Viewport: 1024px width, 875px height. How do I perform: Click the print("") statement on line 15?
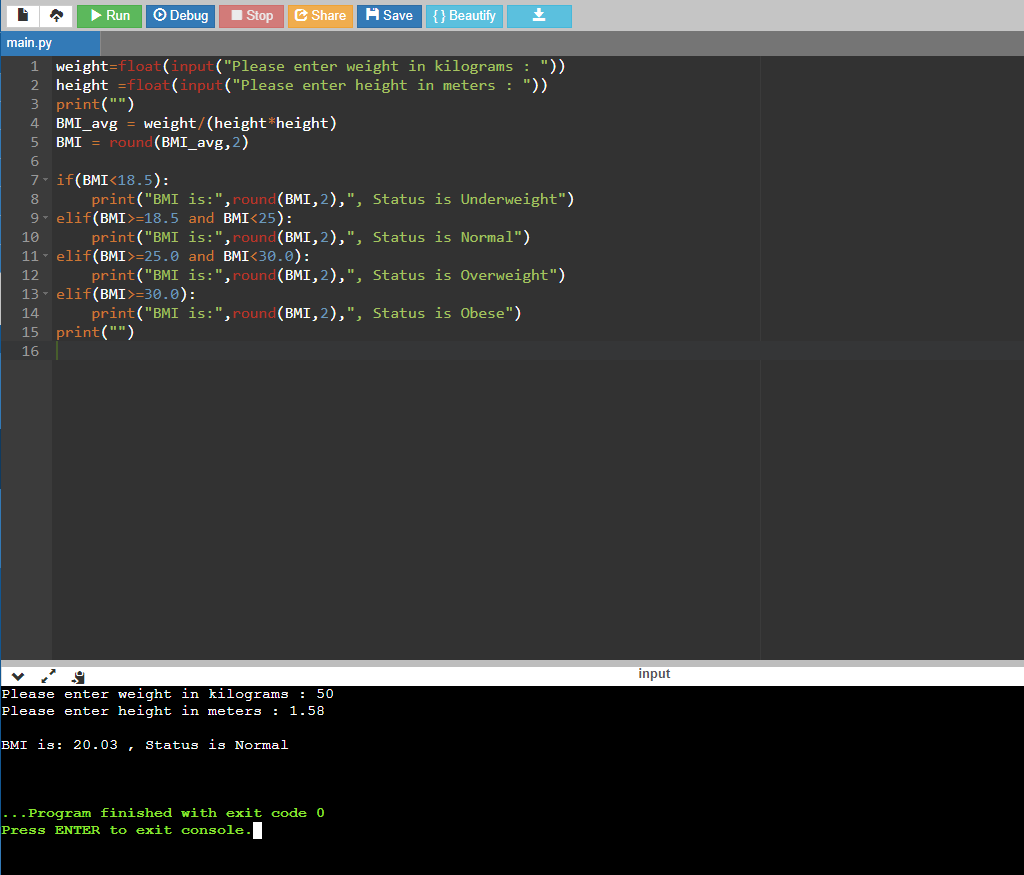95,332
